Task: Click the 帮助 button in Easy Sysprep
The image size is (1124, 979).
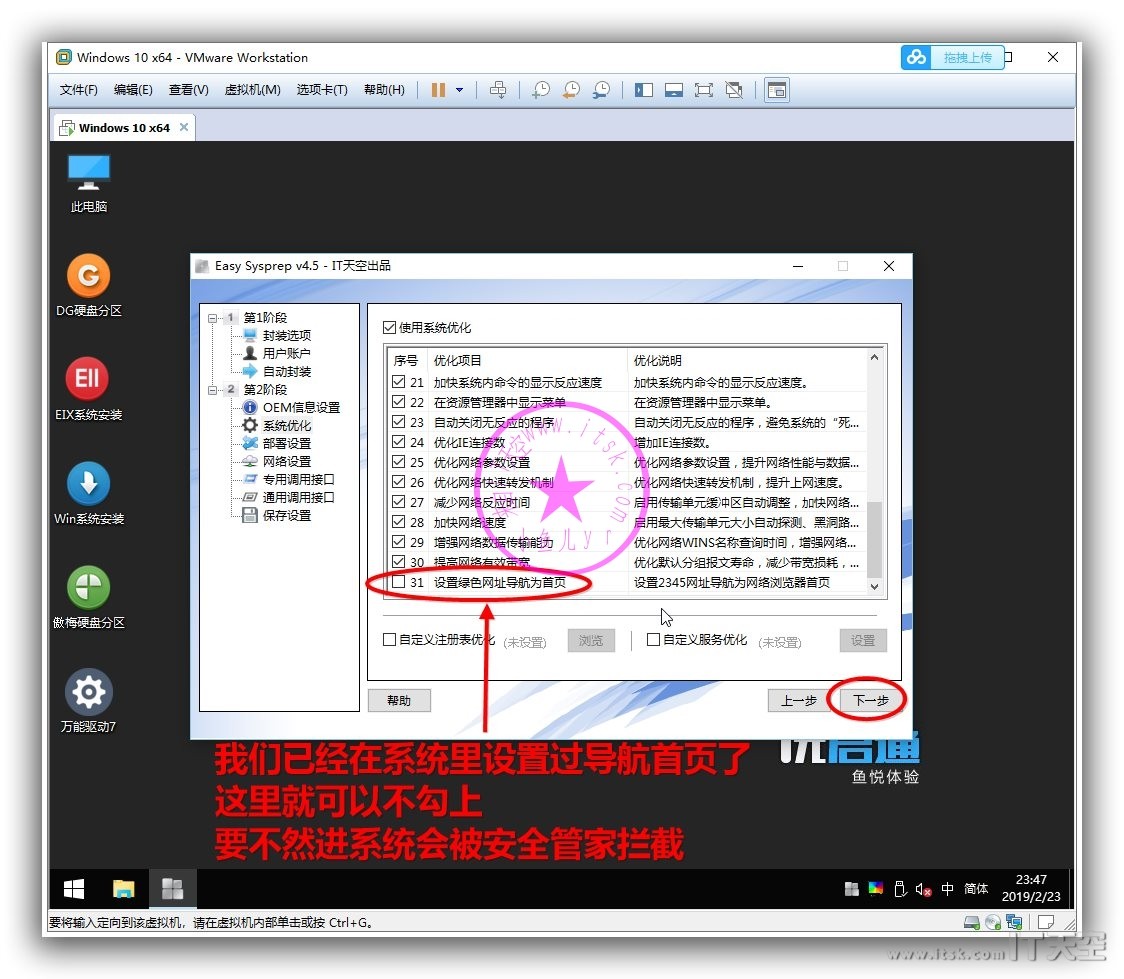Action: point(399,700)
